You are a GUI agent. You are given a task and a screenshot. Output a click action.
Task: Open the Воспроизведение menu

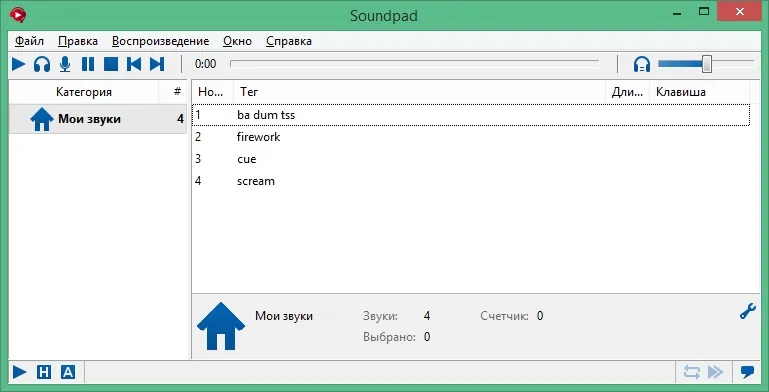coord(160,41)
